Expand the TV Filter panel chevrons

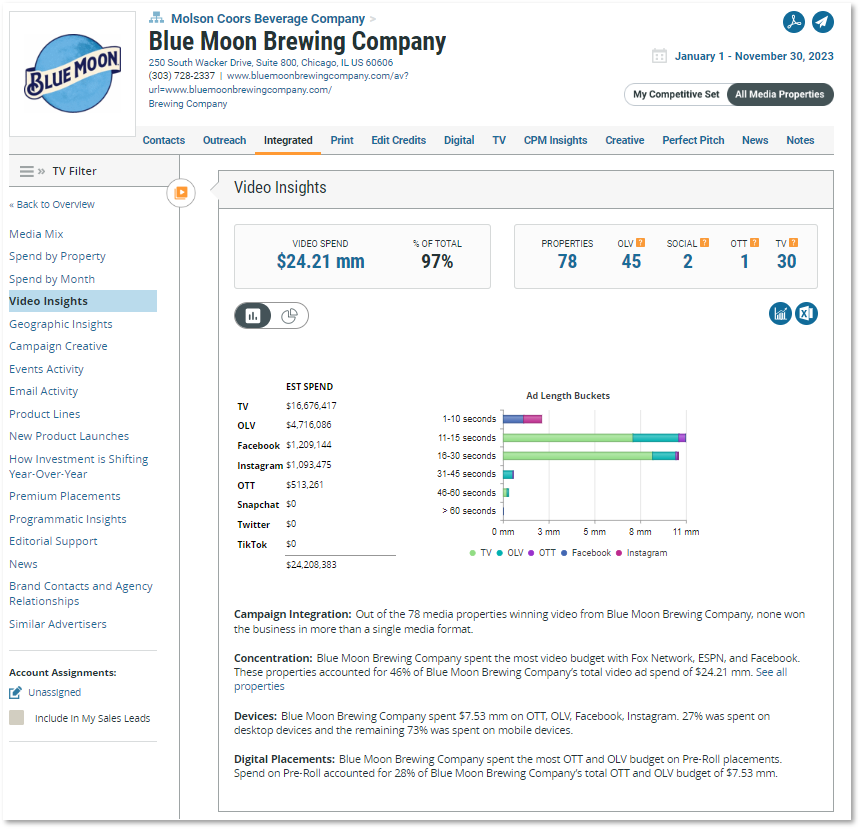41,171
